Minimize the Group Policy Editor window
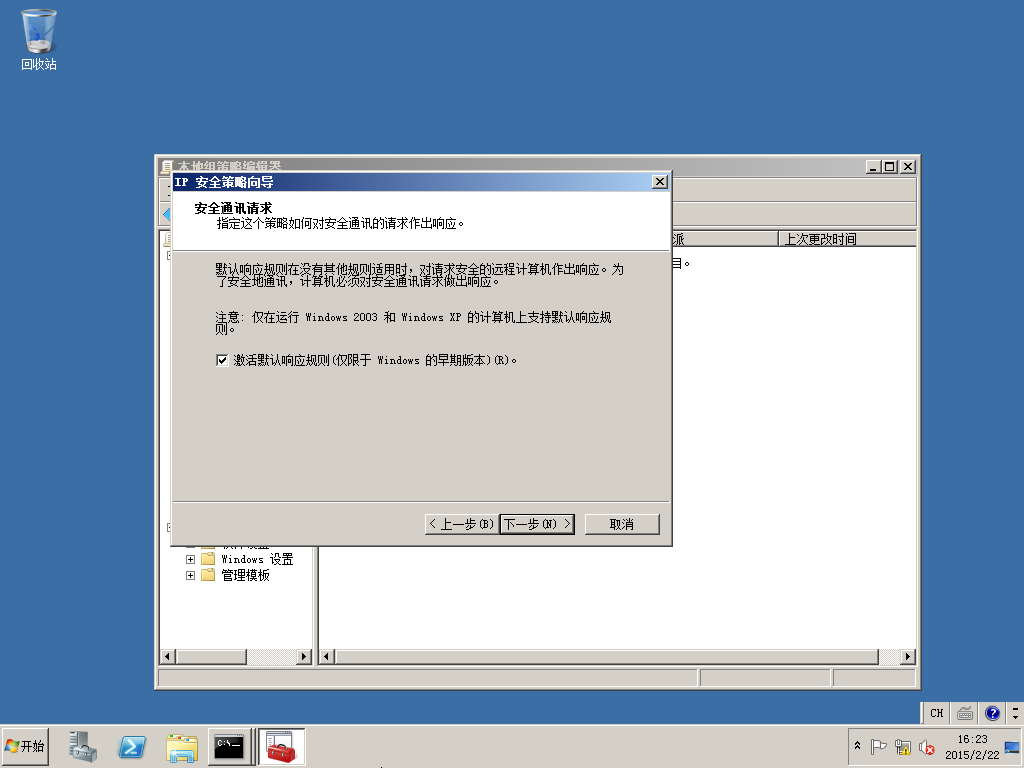Viewport: 1024px width, 768px height. point(873,167)
